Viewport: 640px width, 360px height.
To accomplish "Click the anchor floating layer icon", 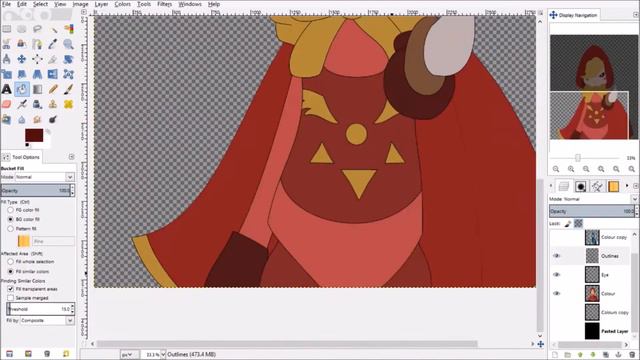I will click(618, 355).
